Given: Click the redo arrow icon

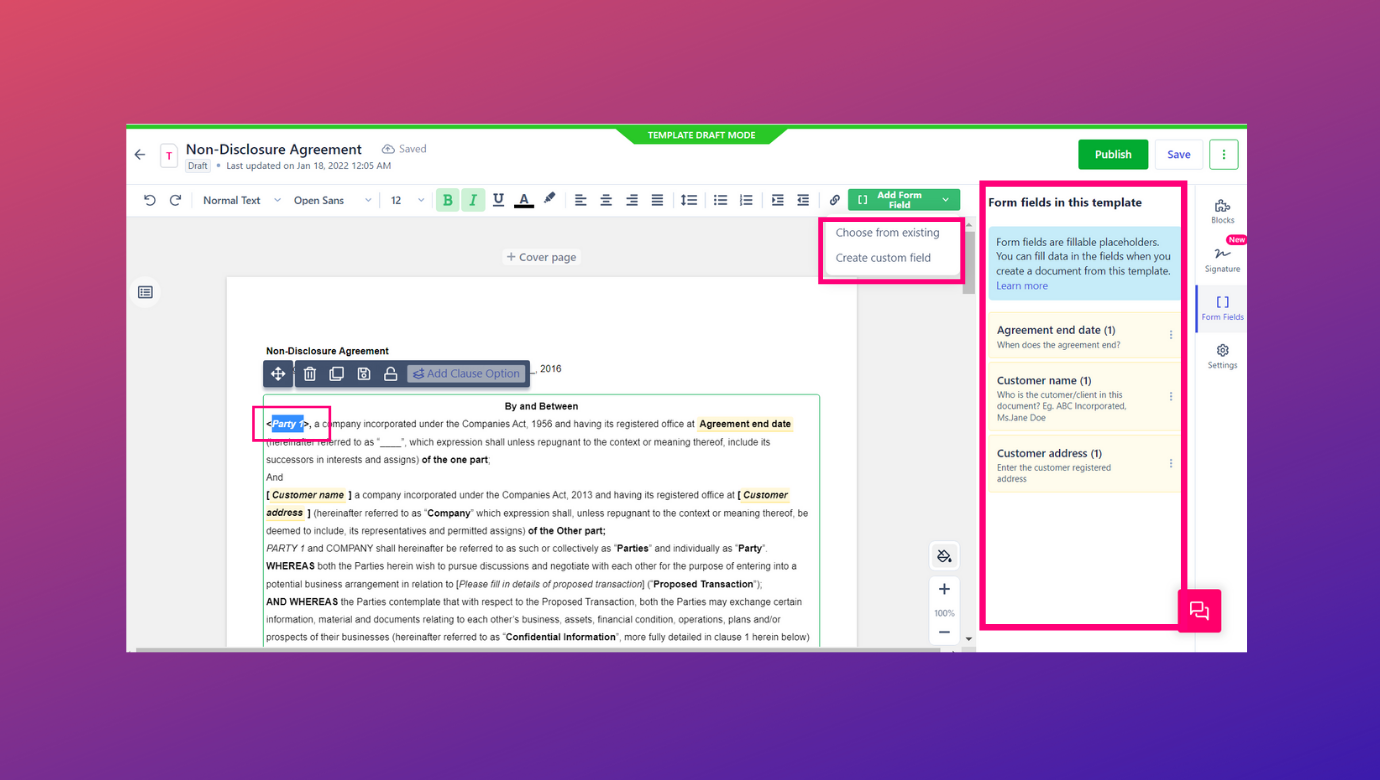Looking at the screenshot, I should 175,200.
